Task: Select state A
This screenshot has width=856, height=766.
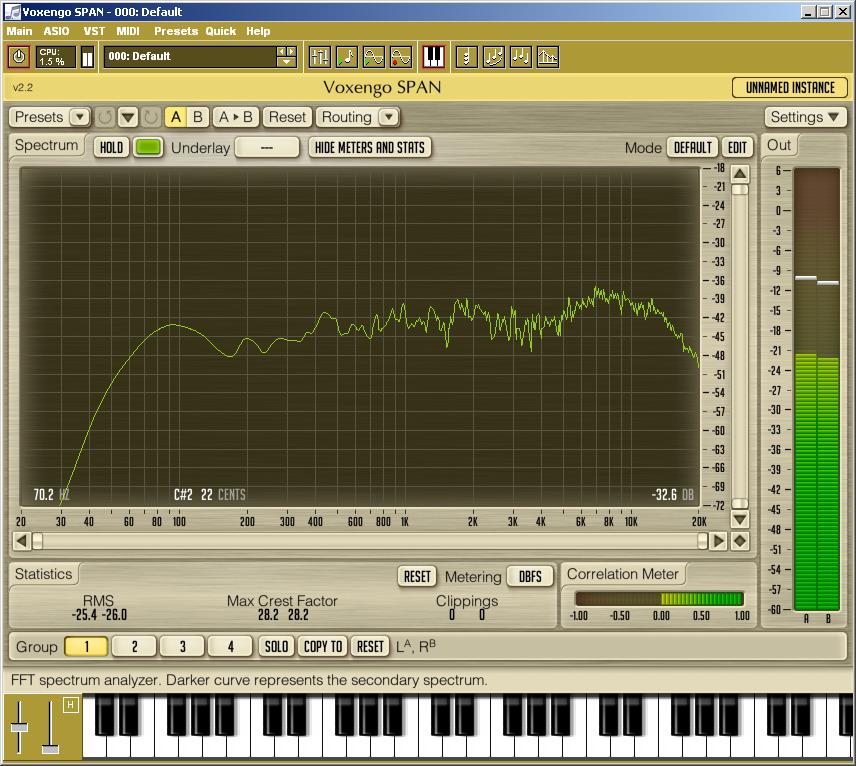Action: click(176, 117)
